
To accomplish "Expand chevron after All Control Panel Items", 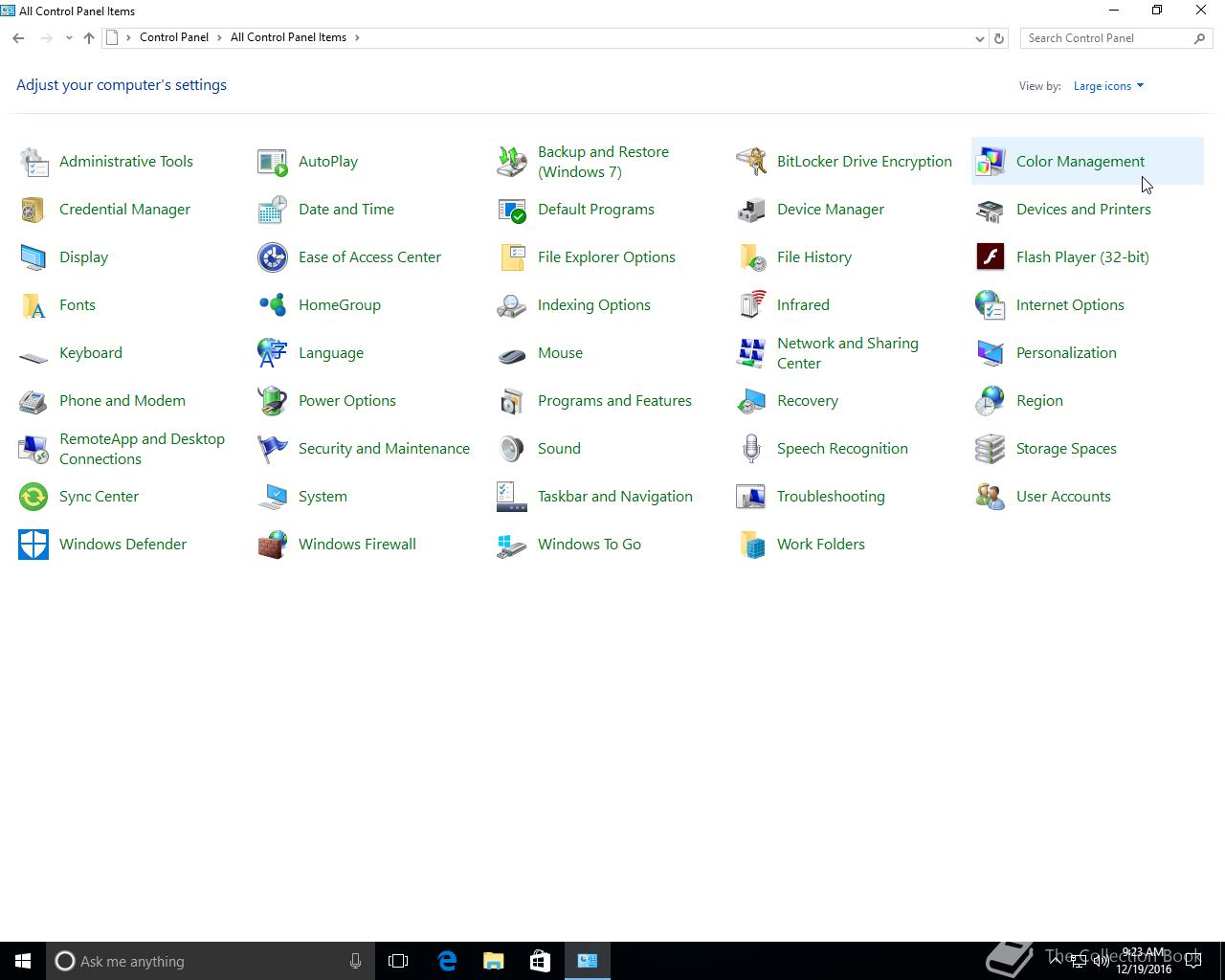I will coord(357,37).
